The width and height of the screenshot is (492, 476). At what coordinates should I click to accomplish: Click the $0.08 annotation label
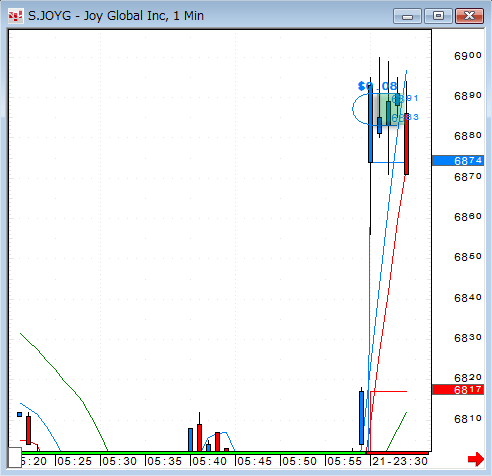377,86
